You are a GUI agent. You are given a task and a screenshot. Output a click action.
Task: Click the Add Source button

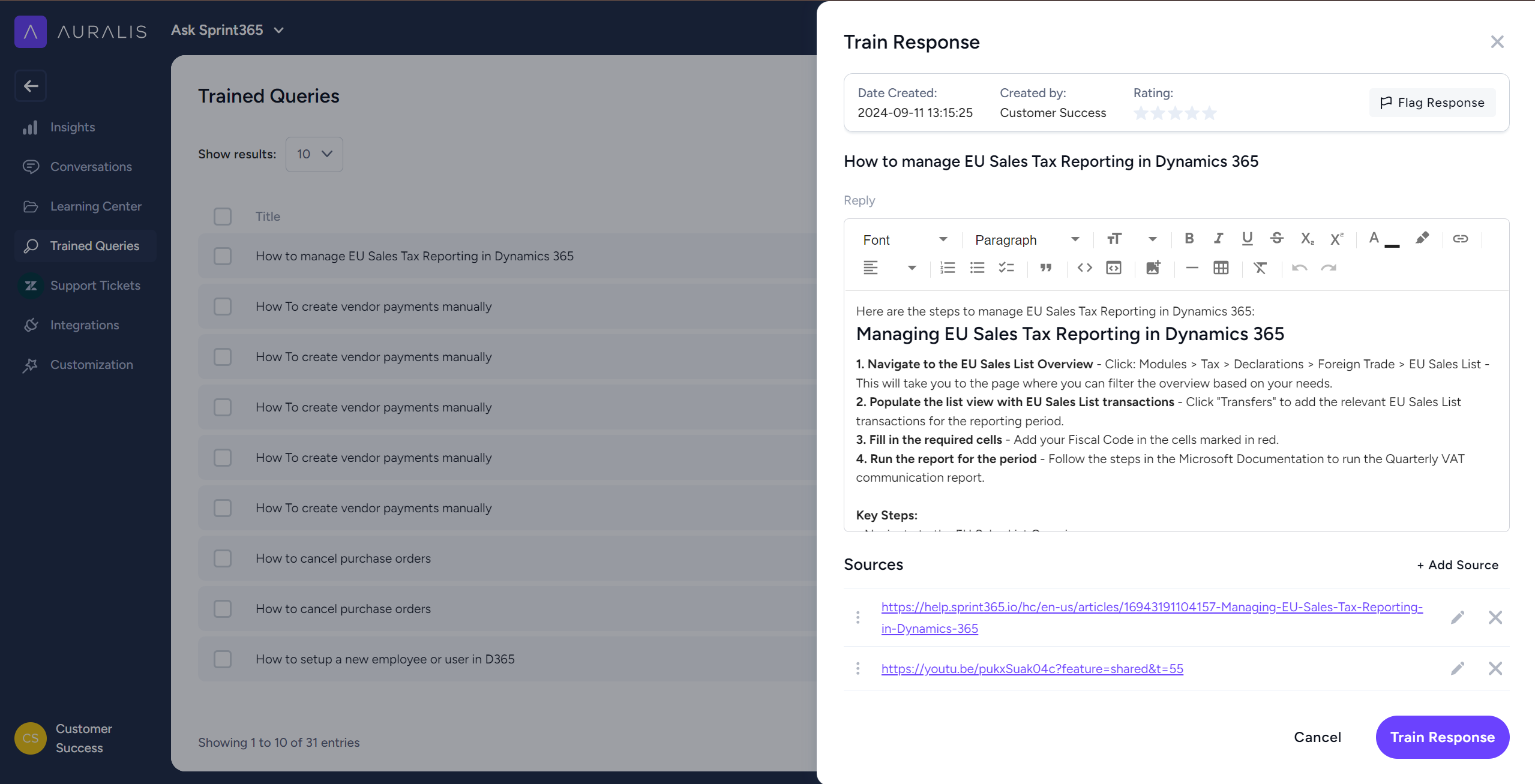coord(1456,564)
